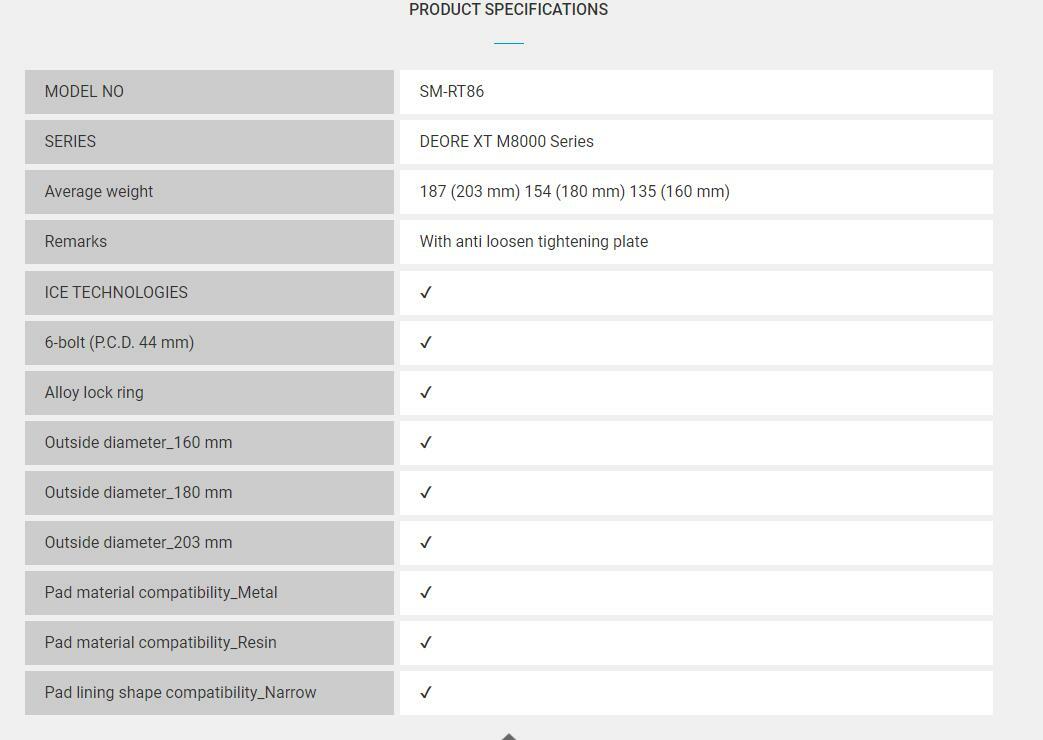
Task: Collapse the specifications with the bottom arrow
Action: click(508, 735)
